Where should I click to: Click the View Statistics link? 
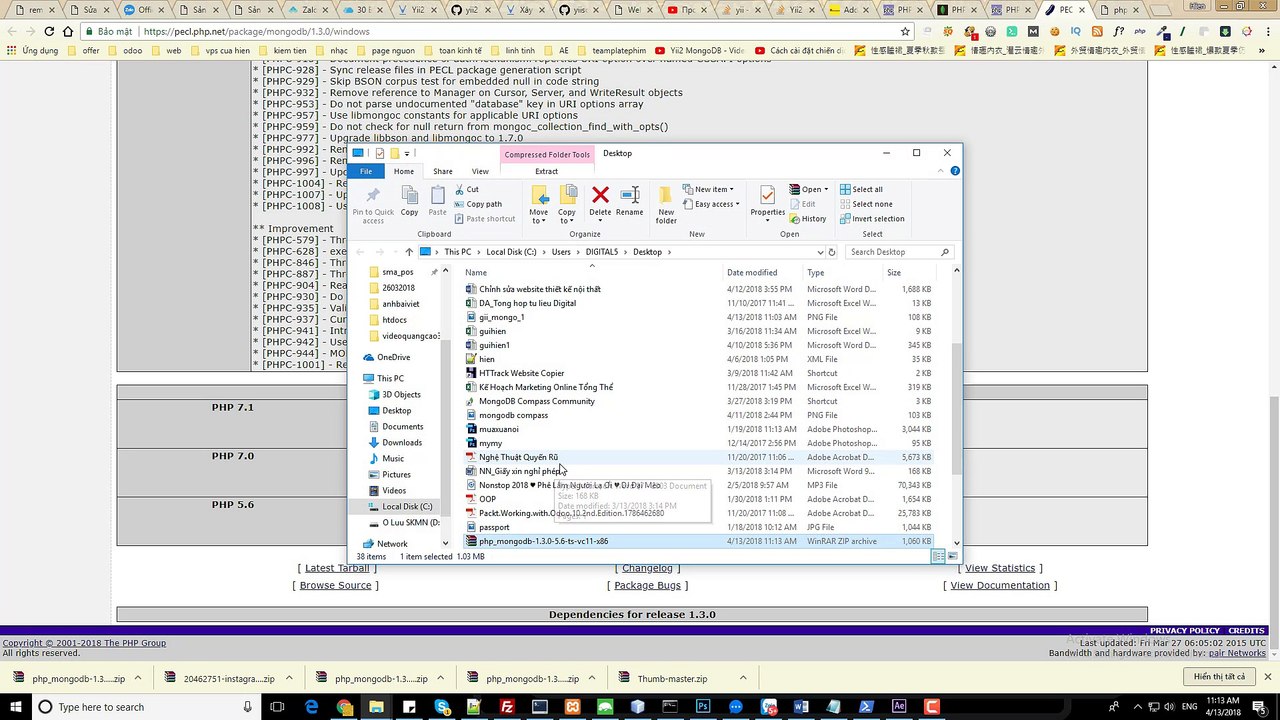pos(1000,568)
